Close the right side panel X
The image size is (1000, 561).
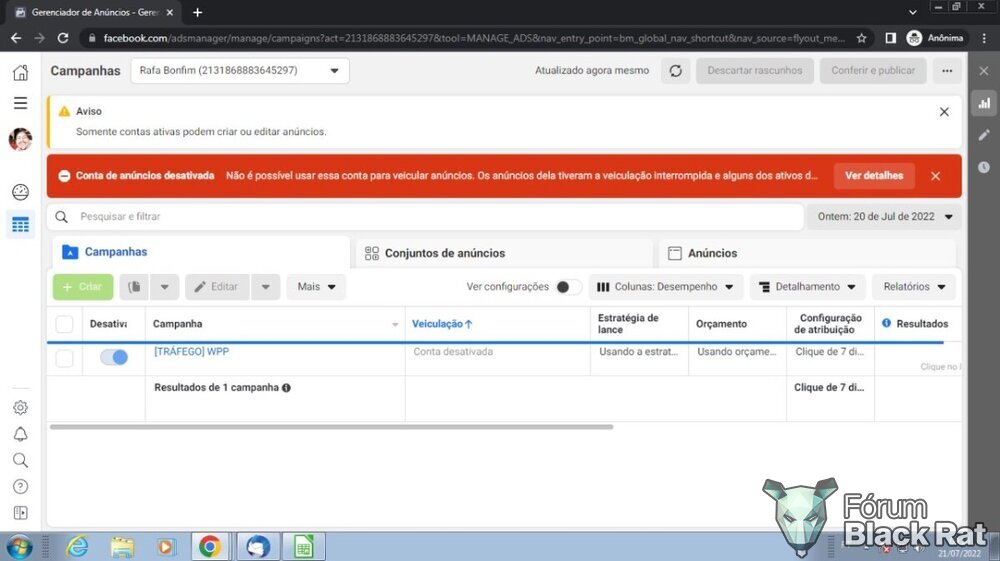[984, 71]
